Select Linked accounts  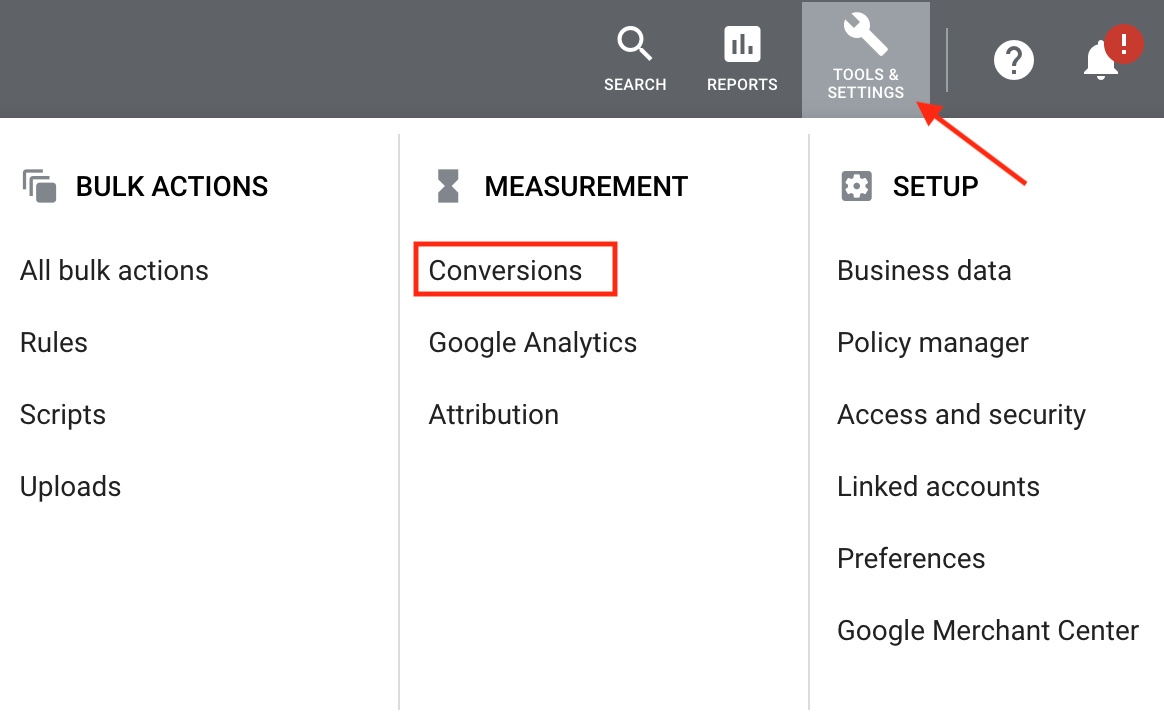938,487
